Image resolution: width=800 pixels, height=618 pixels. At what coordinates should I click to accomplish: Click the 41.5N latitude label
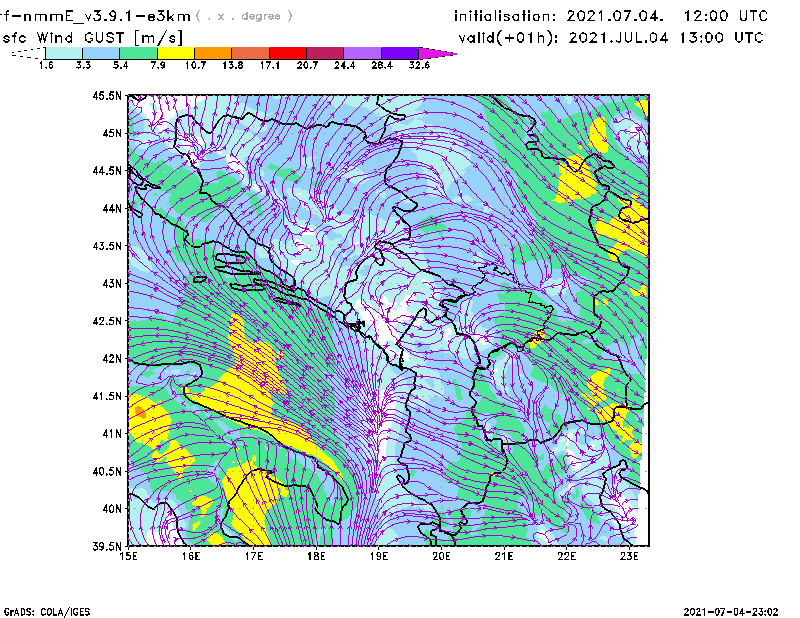click(108, 396)
